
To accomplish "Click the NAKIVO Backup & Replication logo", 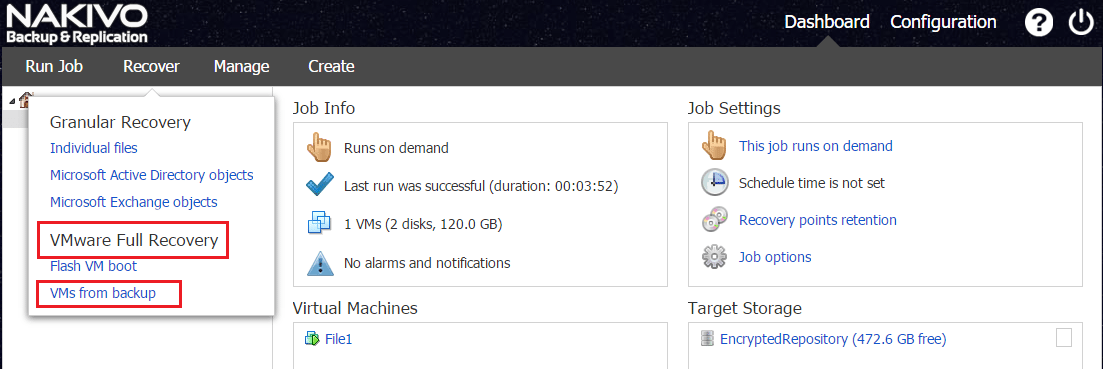I will (77, 24).
